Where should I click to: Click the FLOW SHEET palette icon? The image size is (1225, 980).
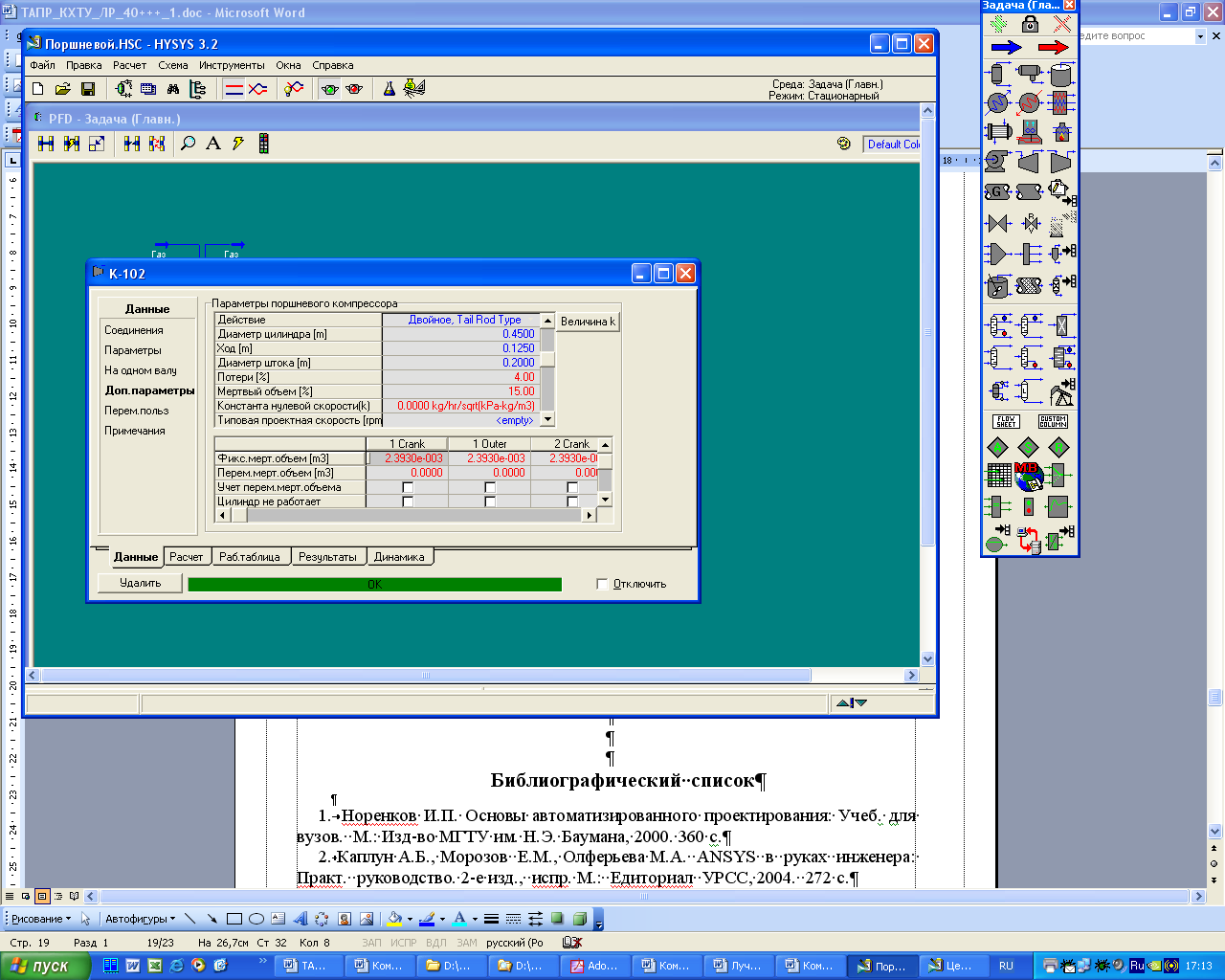[1007, 421]
